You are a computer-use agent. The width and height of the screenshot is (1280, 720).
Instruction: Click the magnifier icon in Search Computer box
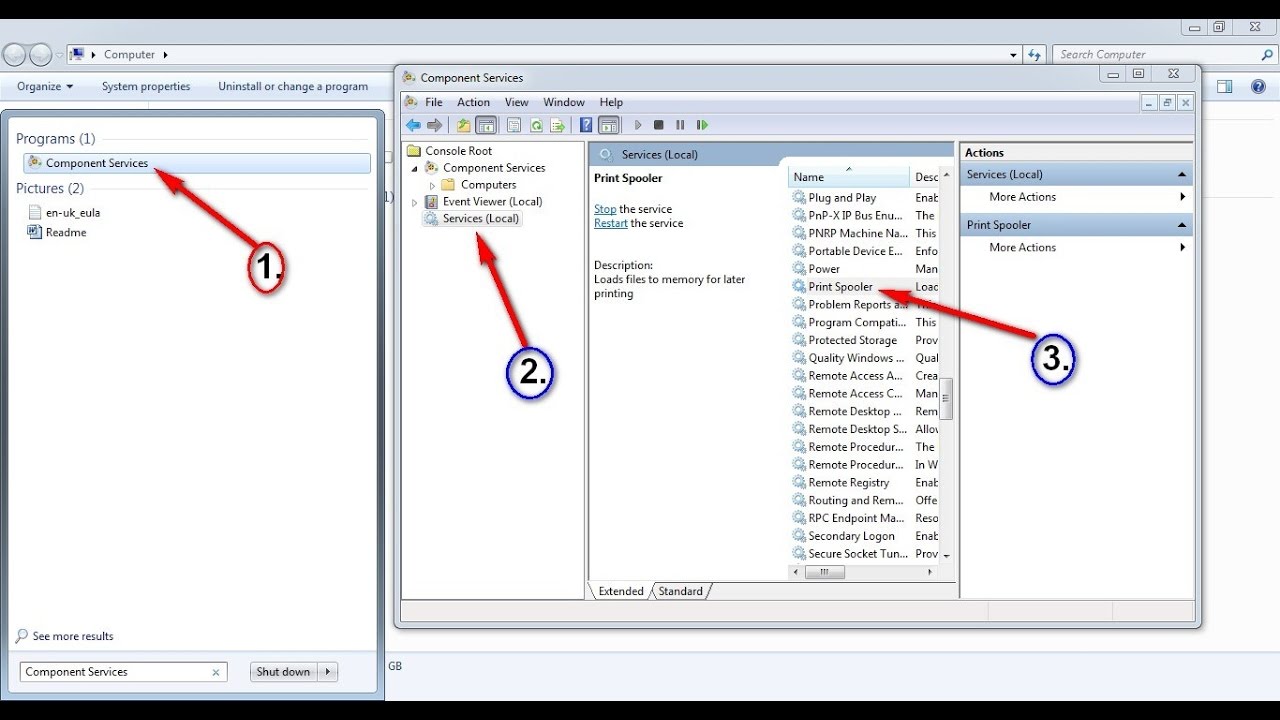(1267, 55)
